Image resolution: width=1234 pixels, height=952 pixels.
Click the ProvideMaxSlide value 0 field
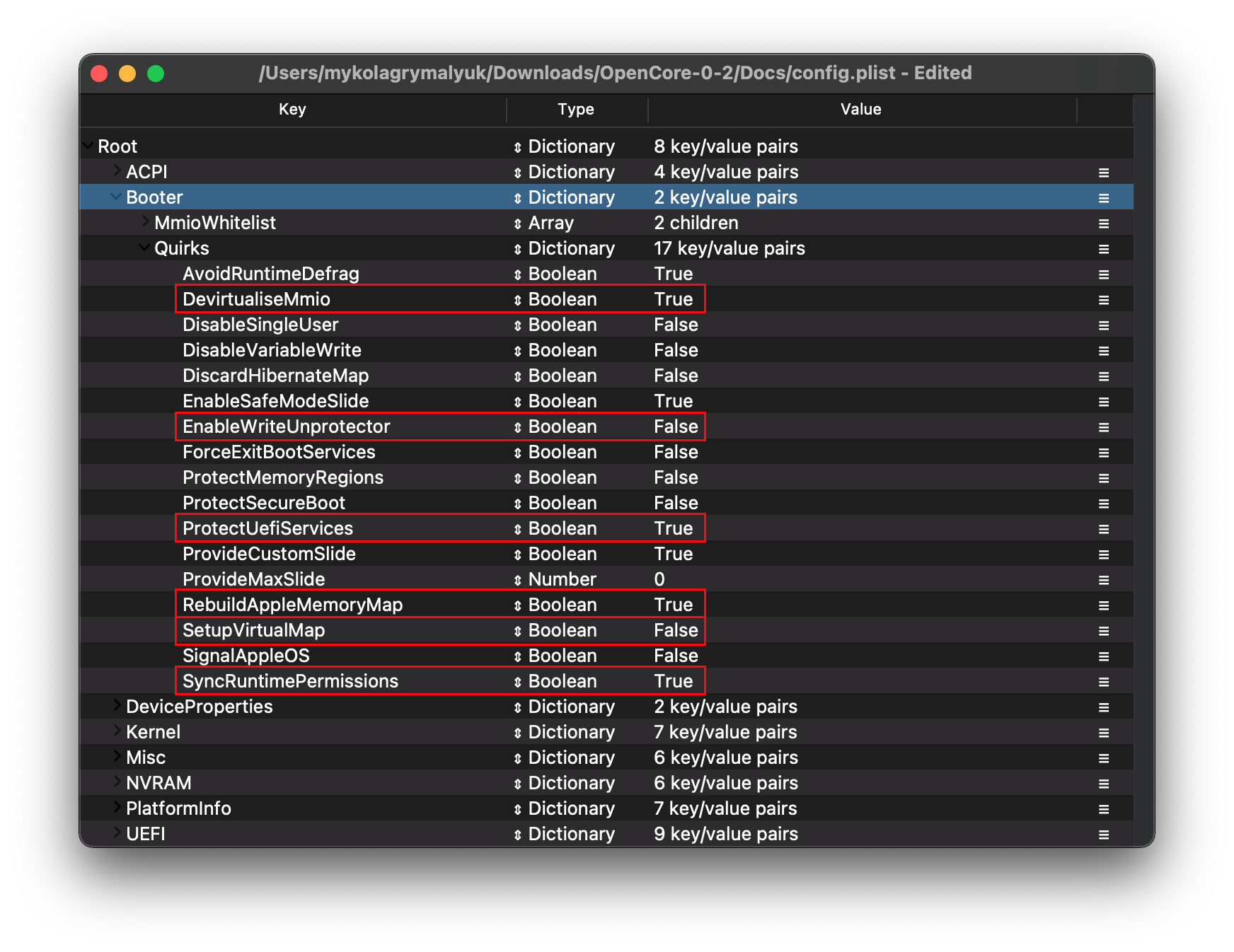pyautogui.click(x=659, y=580)
